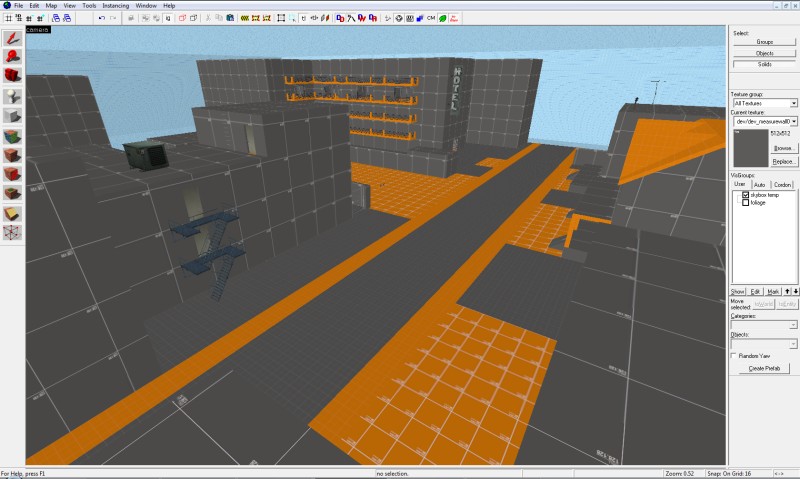
Task: Enable the foliage visgroup checkbox
Action: click(745, 203)
